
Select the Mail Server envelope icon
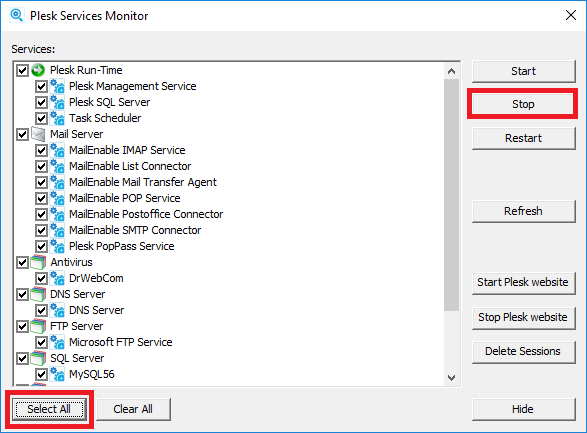[x=38, y=134]
